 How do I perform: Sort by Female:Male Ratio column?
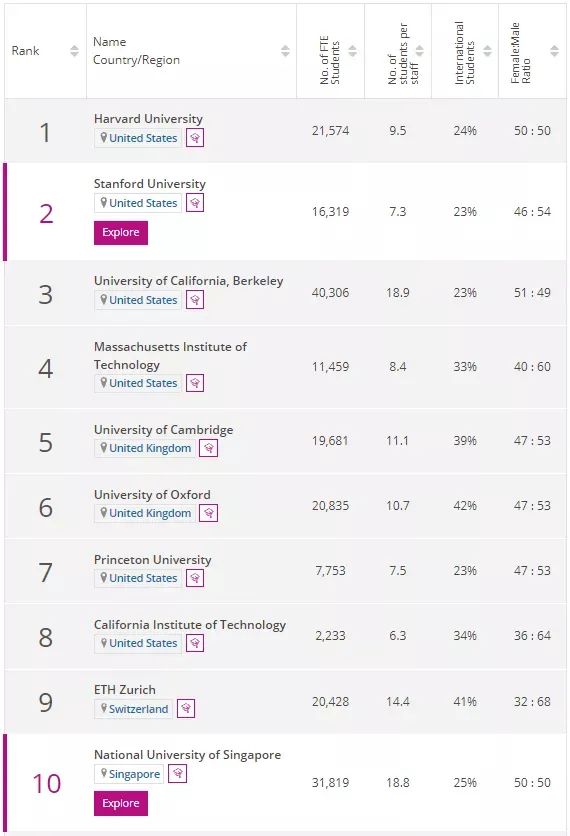[555, 51]
